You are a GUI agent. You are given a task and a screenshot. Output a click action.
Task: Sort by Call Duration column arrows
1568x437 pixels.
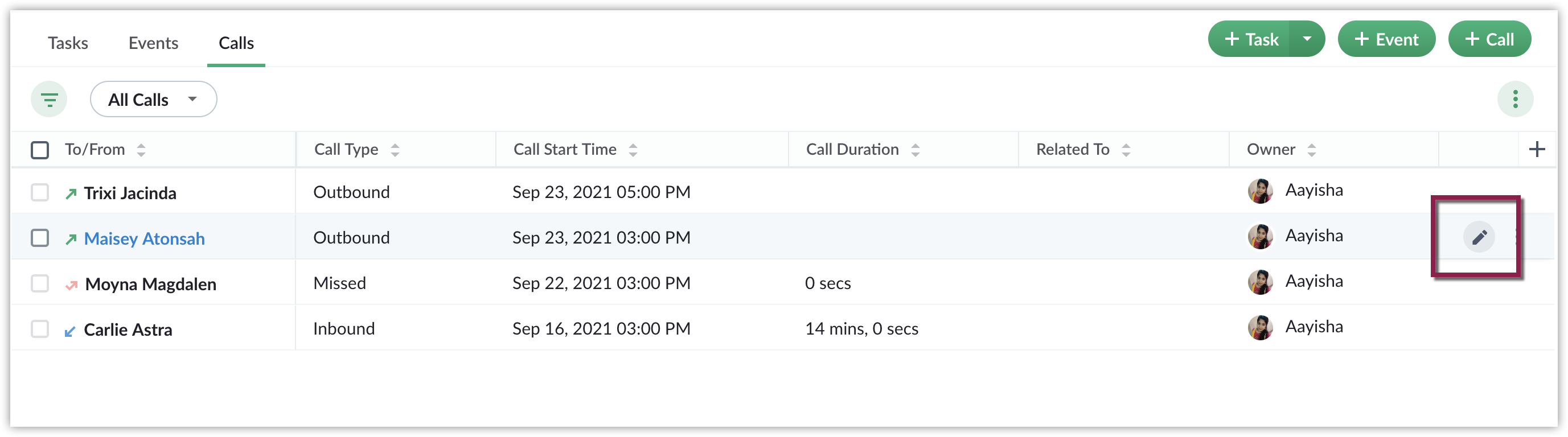[915, 150]
